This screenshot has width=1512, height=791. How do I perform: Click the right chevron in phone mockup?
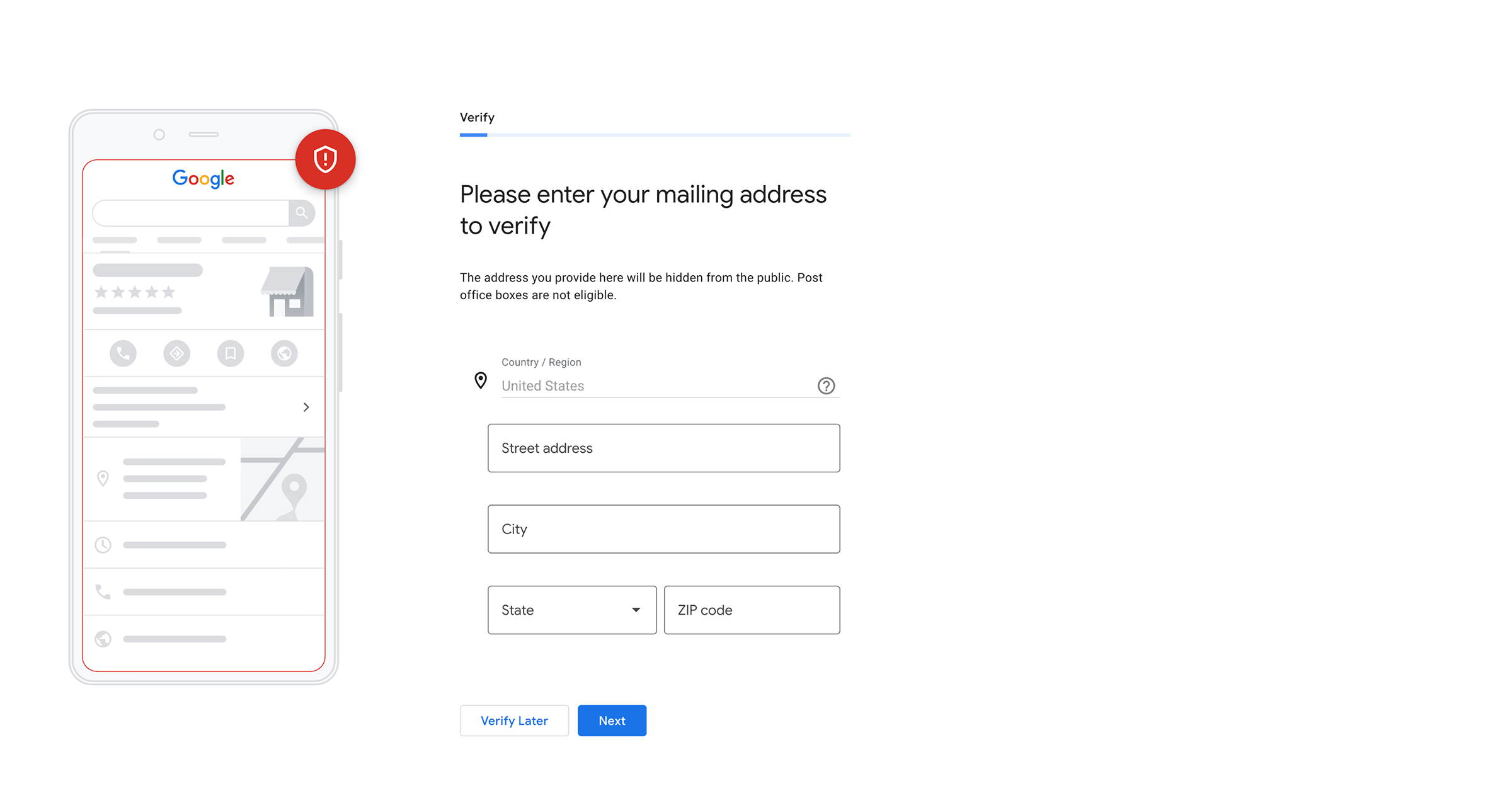click(306, 407)
